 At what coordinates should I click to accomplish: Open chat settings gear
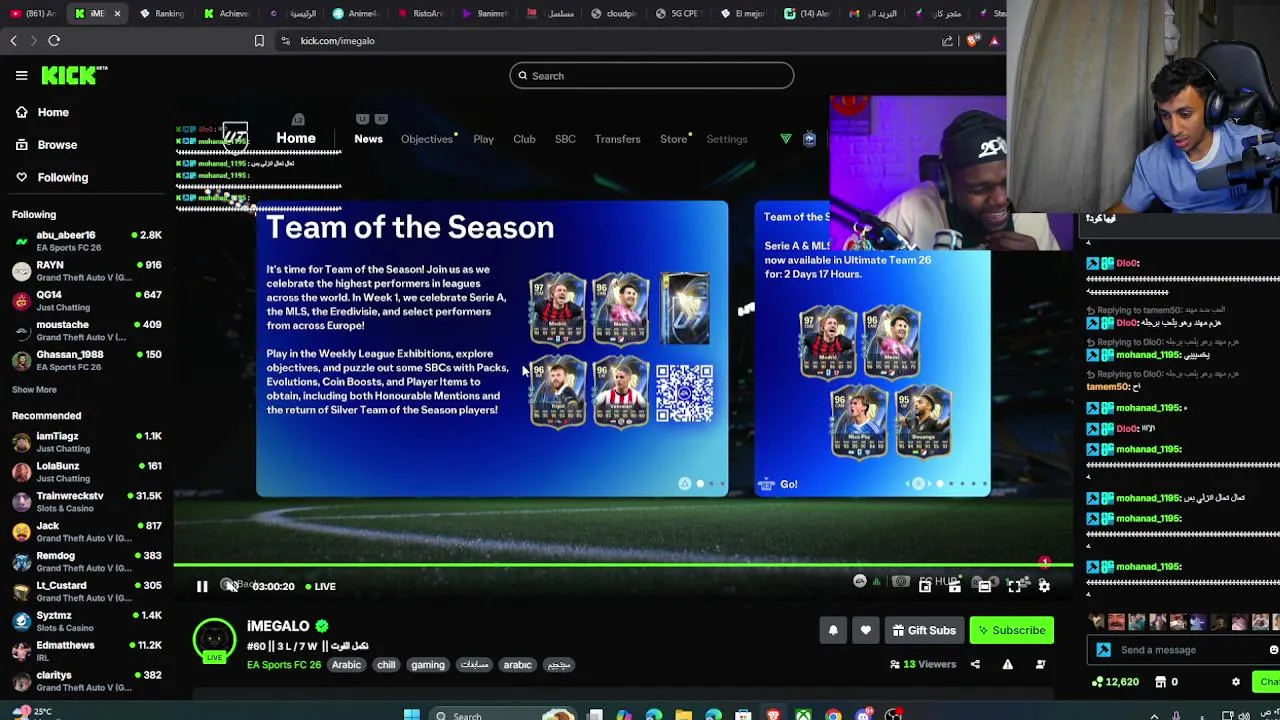point(1236,682)
